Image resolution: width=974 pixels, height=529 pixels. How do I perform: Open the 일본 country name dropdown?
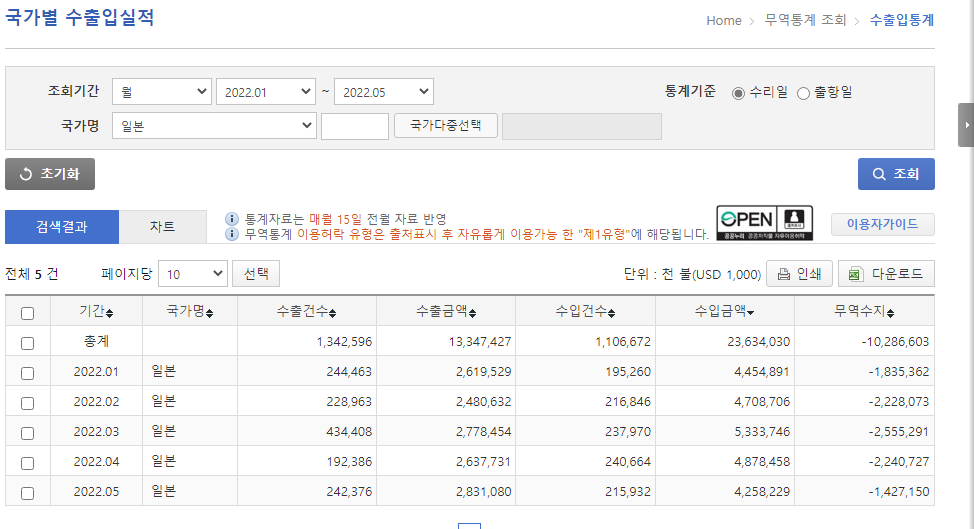coord(214,126)
